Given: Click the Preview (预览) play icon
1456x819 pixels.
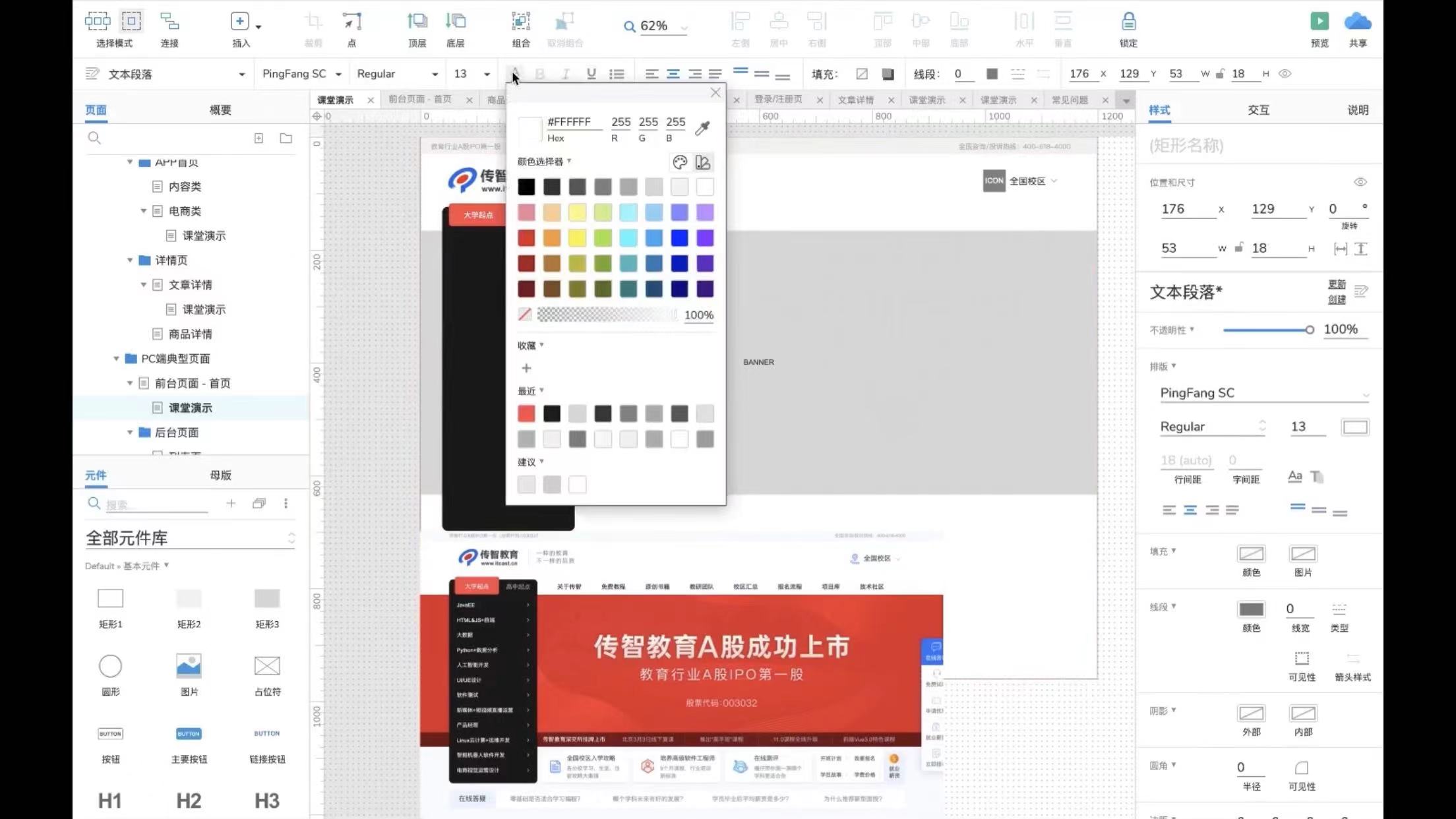Looking at the screenshot, I should pos(1319,22).
